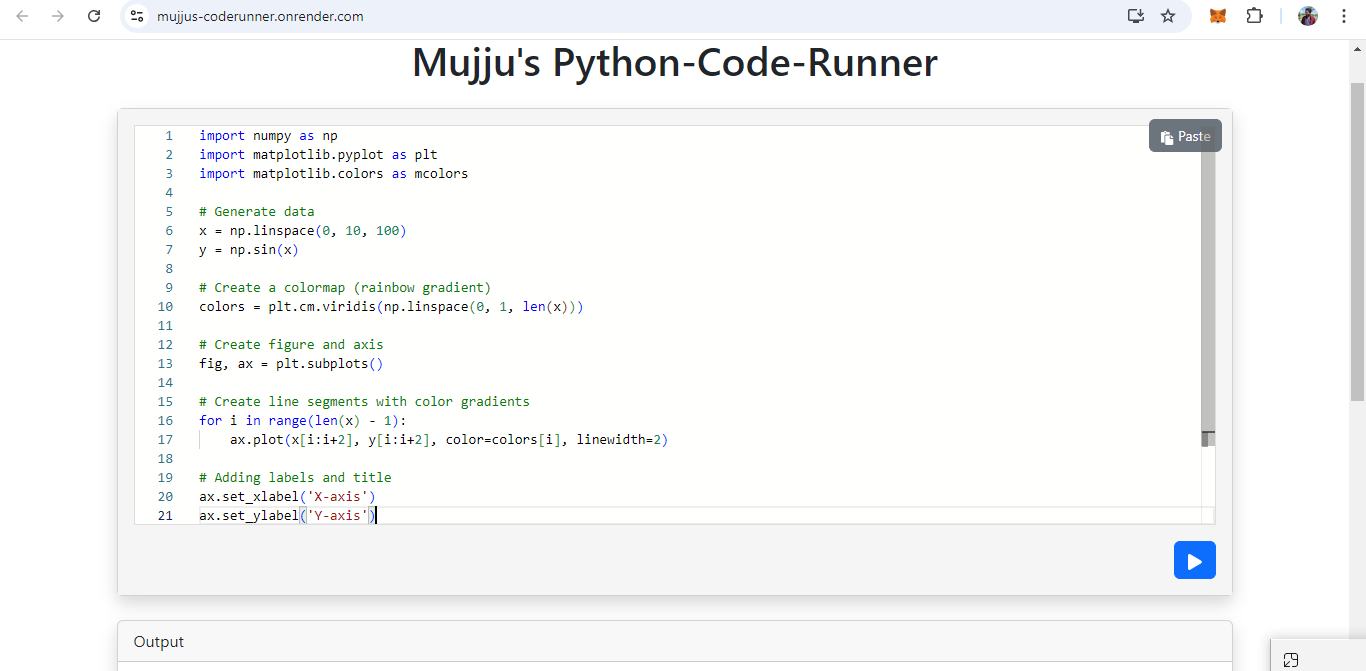Click the 'colors = plt.cm.viridis' line
The height and width of the screenshot is (671, 1366).
391,306
